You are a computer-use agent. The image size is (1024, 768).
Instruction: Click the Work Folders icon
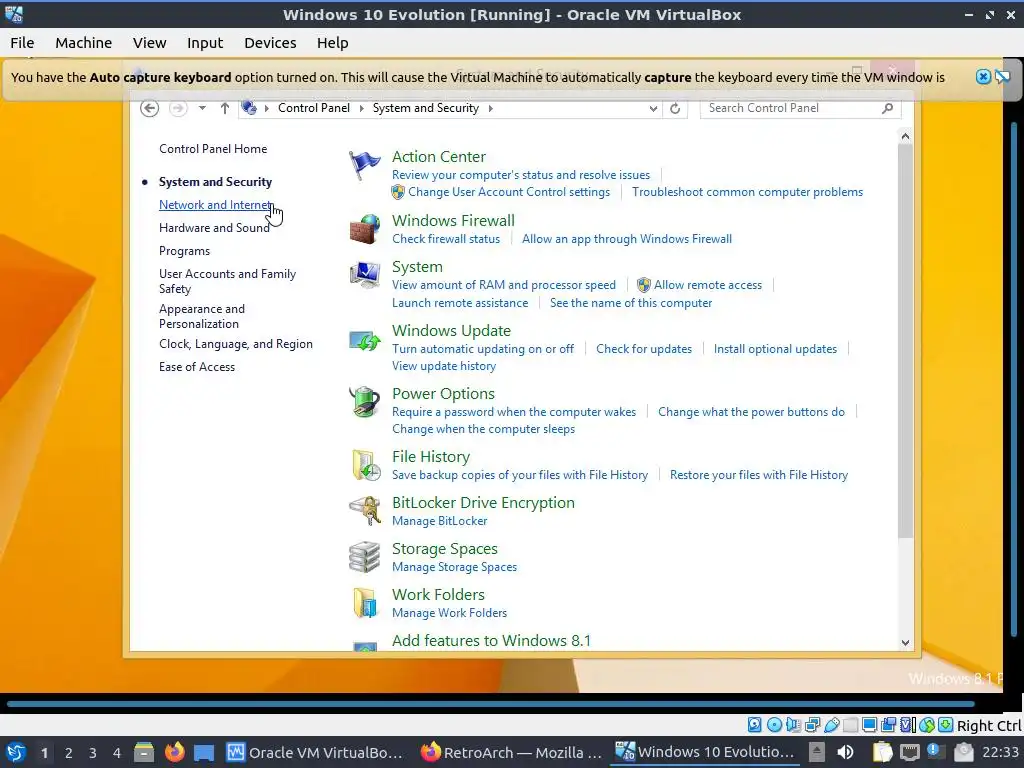tap(365, 602)
